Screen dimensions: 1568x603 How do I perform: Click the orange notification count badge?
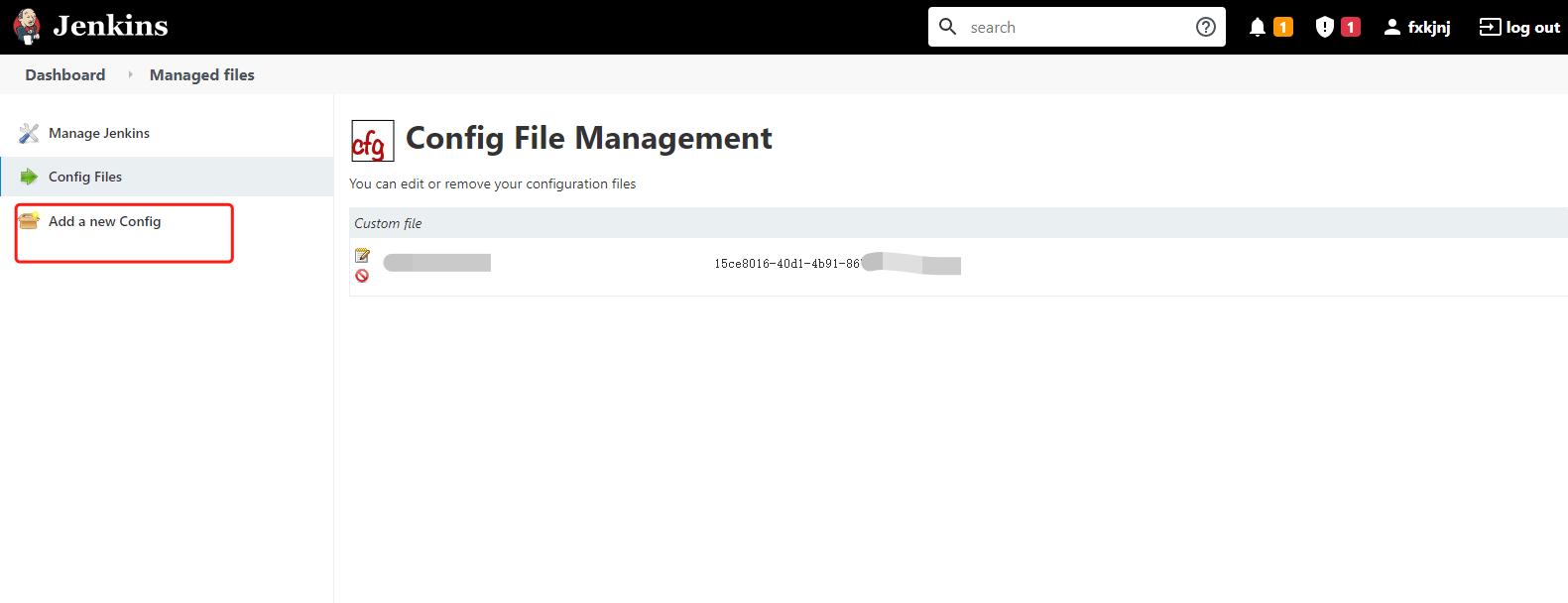1283,27
